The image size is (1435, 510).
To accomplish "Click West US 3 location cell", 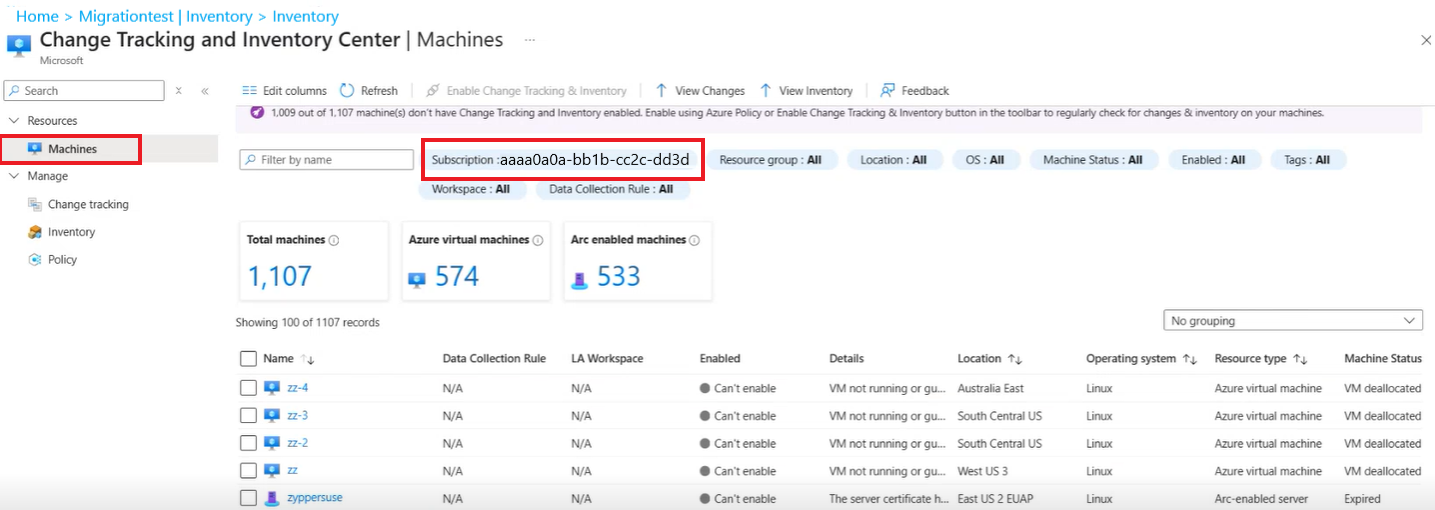I will [x=983, y=471].
